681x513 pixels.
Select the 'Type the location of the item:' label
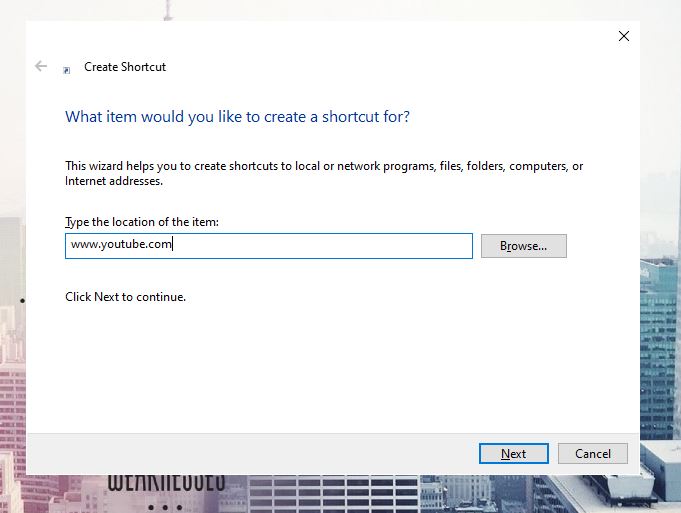pyautogui.click(x=142, y=222)
